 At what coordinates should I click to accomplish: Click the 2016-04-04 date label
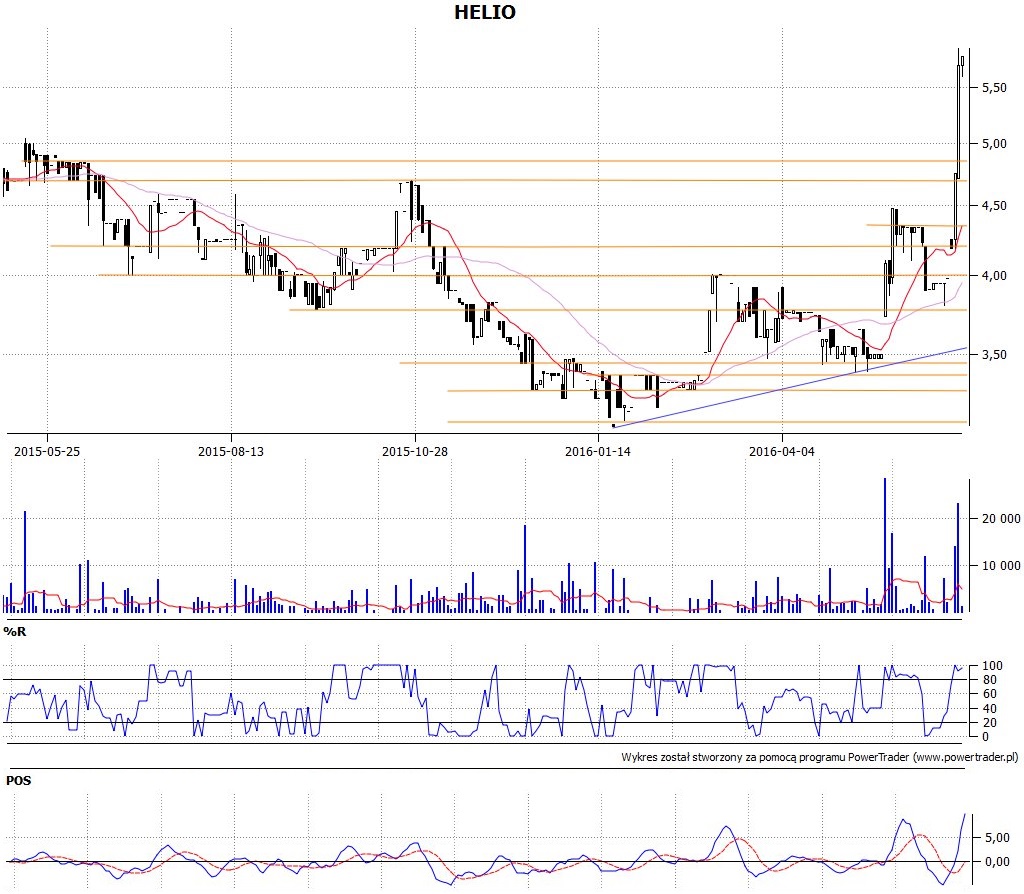[782, 451]
